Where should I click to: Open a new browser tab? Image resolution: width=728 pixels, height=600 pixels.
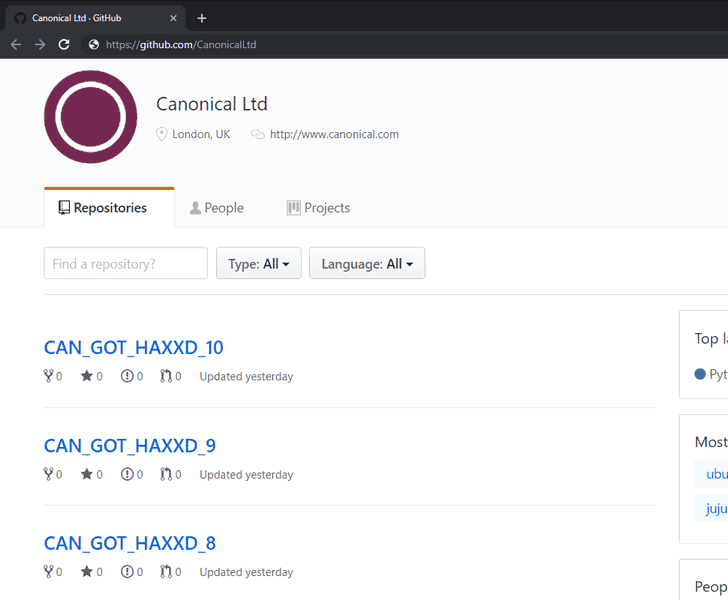pos(202,18)
